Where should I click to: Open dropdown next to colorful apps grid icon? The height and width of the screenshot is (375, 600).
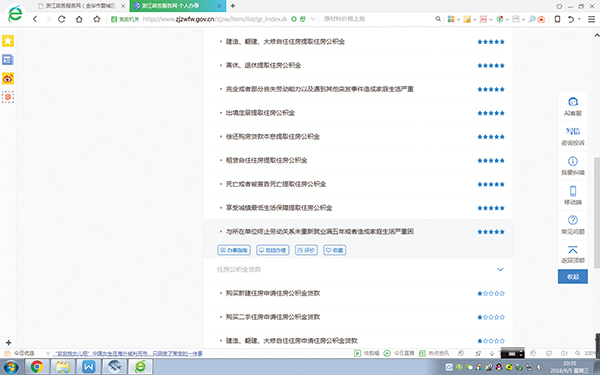tap(458, 19)
